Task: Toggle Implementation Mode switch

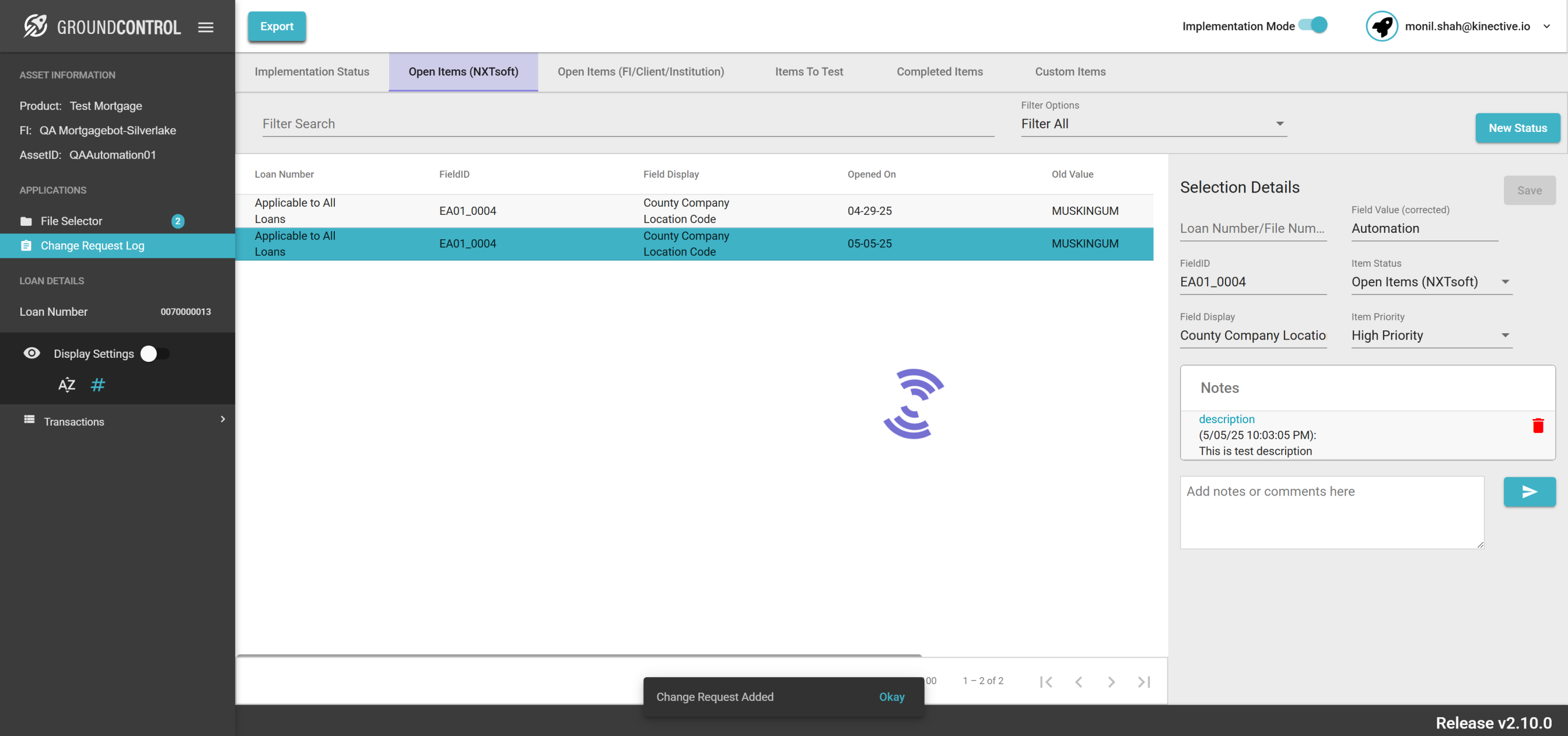Action: (1313, 26)
